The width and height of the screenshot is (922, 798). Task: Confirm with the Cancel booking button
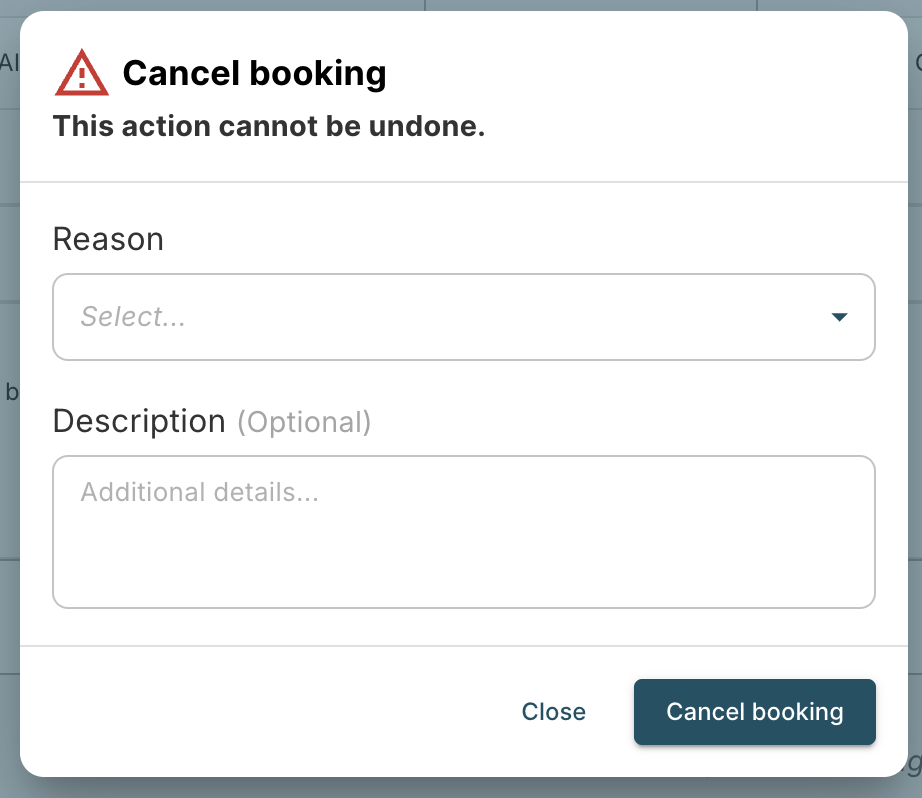(x=754, y=712)
